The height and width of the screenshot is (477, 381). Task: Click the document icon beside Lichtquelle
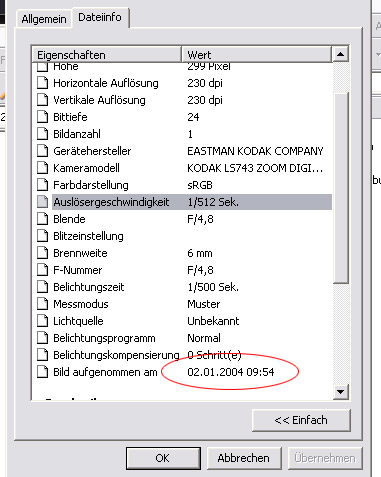[x=42, y=321]
